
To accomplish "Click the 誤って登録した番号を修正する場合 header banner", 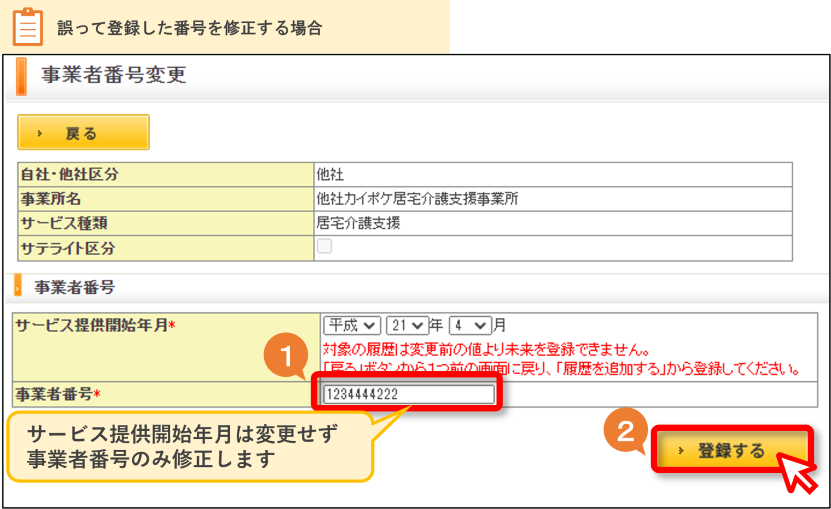I will tap(225, 27).
